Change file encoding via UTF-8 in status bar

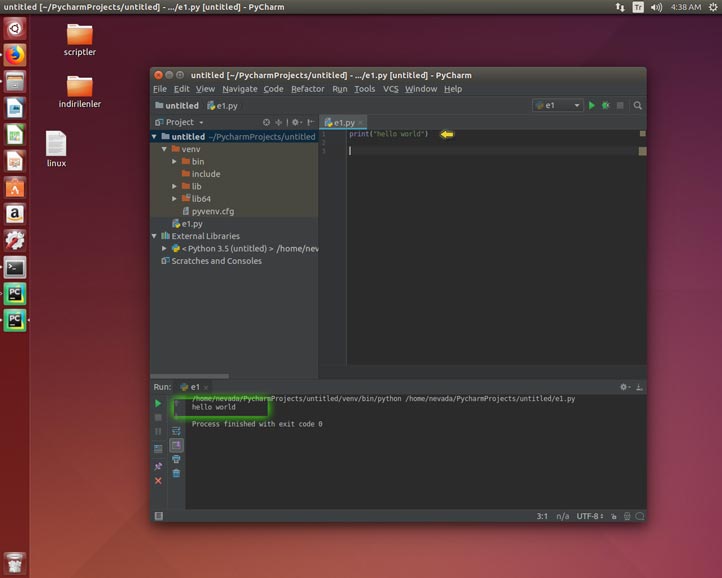click(590, 516)
